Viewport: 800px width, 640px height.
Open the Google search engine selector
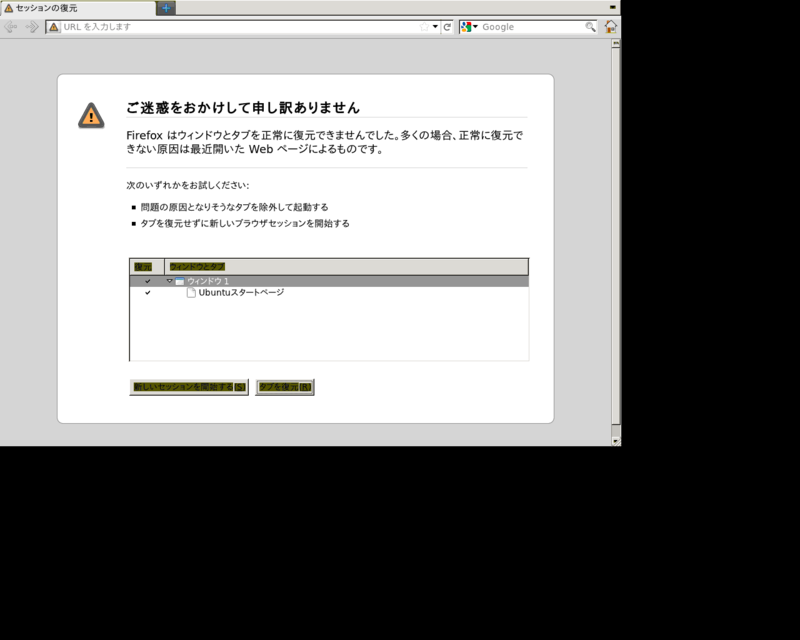pyautogui.click(x=469, y=27)
